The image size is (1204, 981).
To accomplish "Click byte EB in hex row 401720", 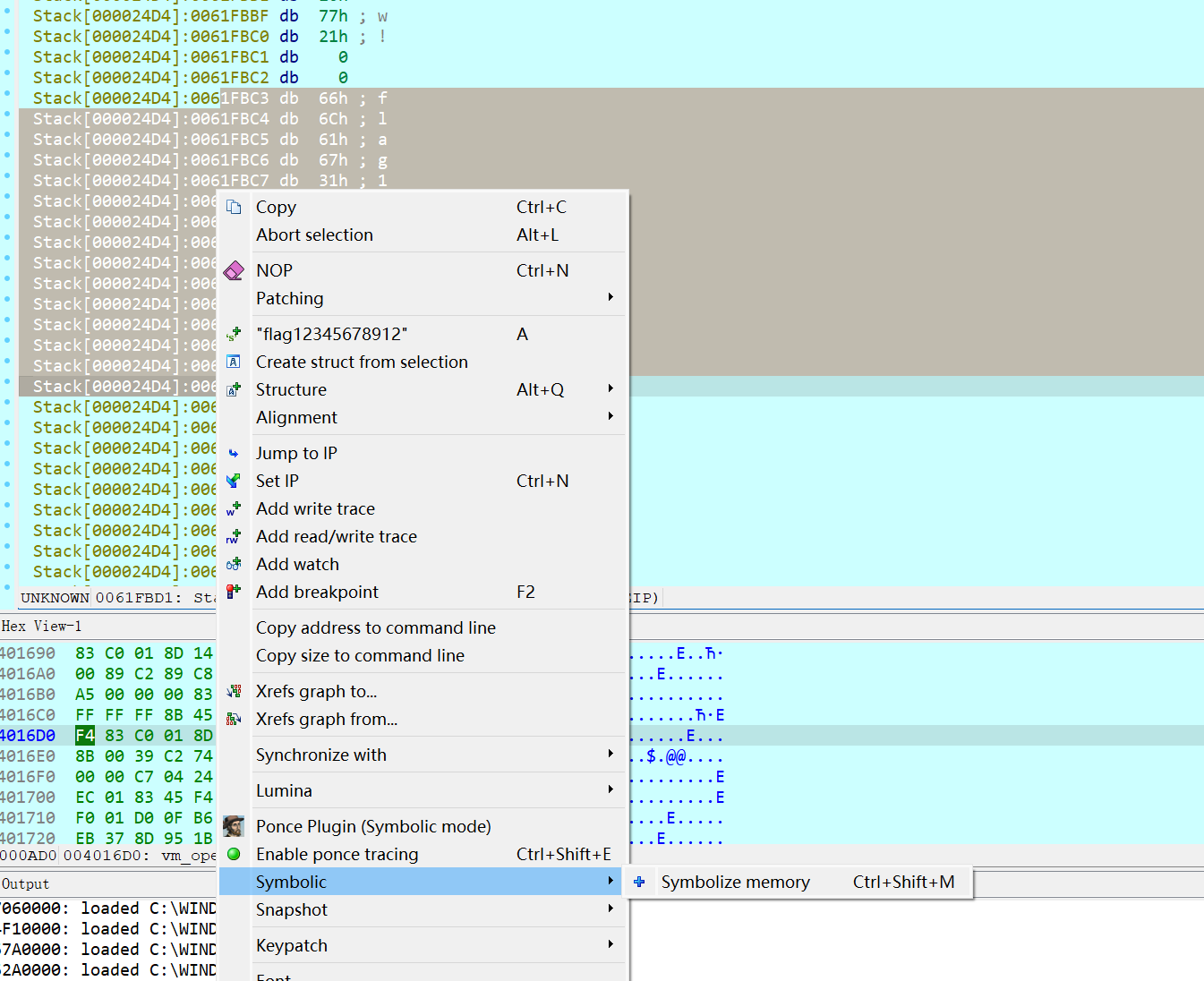I will [x=85, y=839].
